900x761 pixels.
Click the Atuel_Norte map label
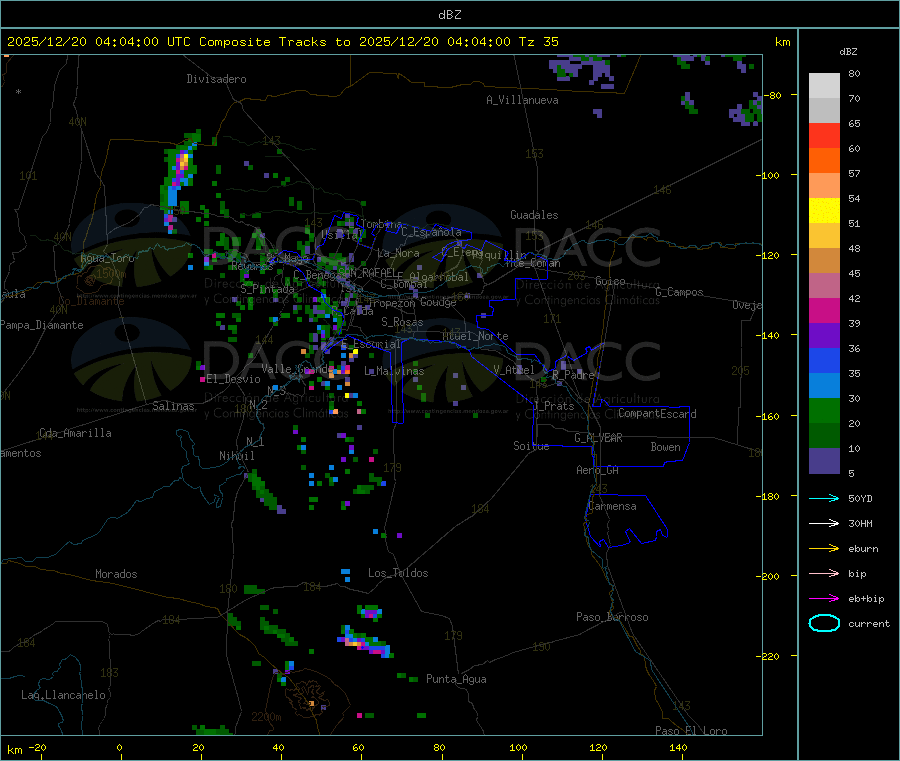pos(475,336)
